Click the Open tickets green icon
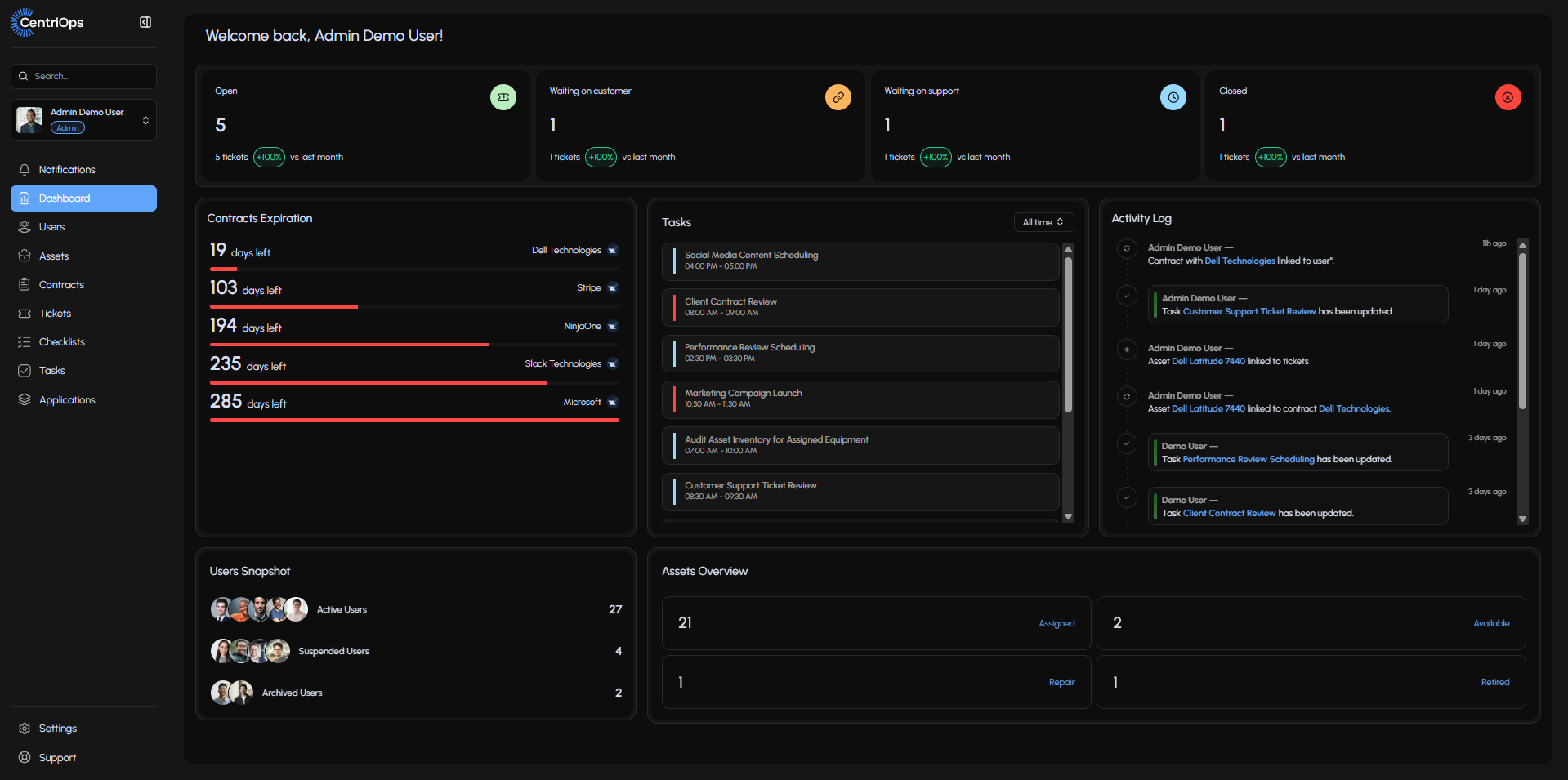 (x=503, y=97)
